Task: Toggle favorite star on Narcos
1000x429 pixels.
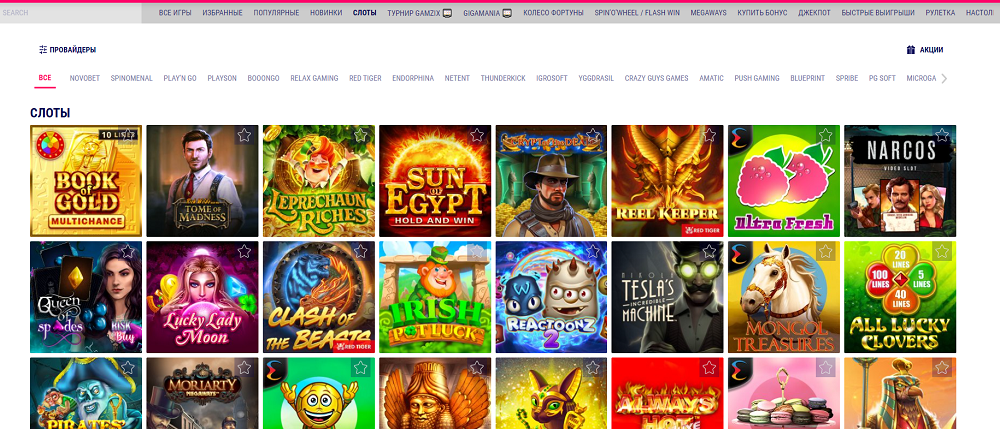Action: tap(942, 135)
